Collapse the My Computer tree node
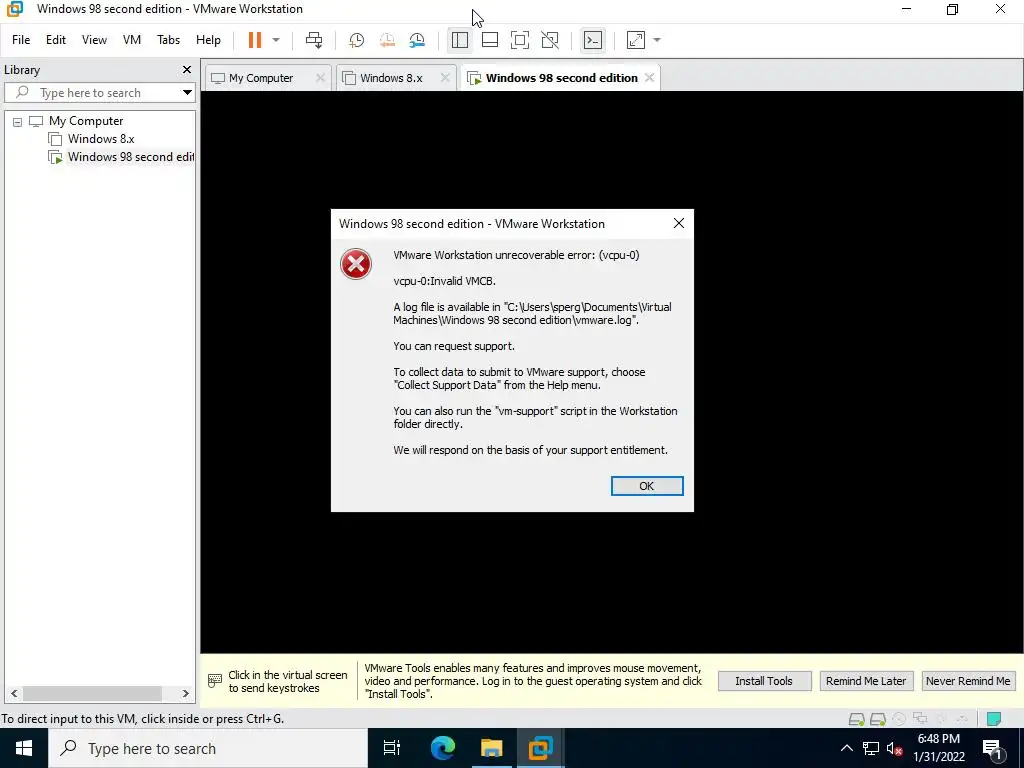The width and height of the screenshot is (1024, 768). 18,121
